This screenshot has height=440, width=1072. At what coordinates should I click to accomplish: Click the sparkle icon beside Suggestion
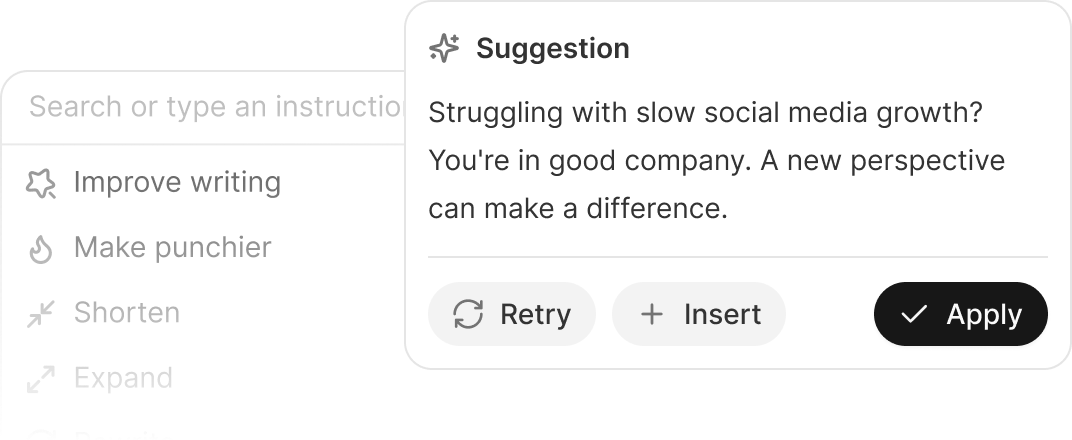coord(444,49)
